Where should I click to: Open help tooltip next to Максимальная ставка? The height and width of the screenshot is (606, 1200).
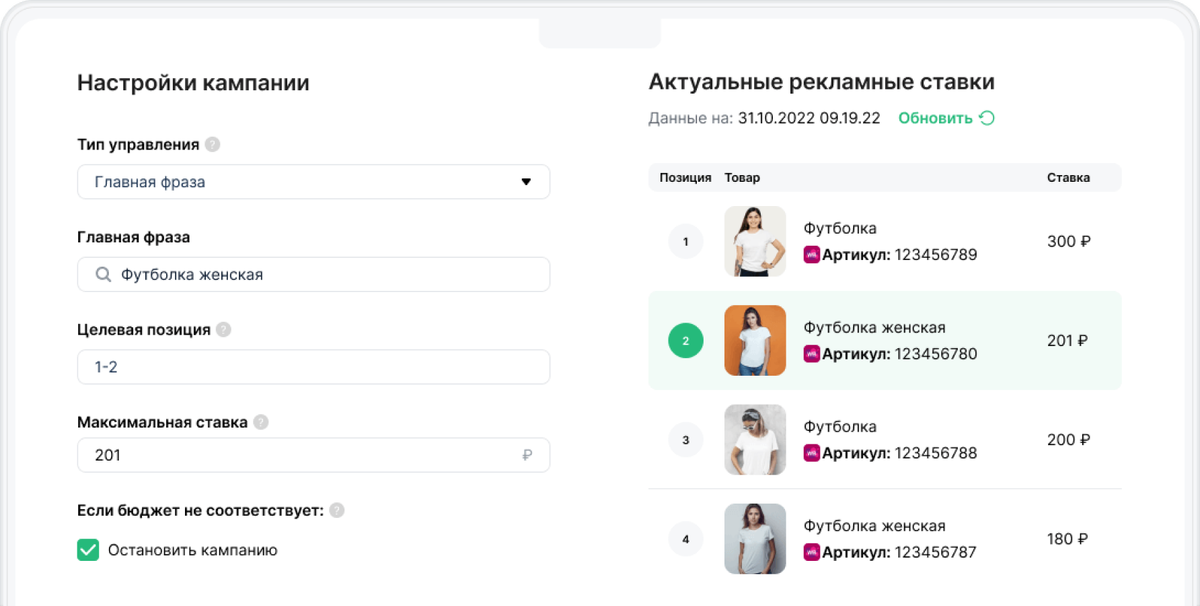coord(261,423)
